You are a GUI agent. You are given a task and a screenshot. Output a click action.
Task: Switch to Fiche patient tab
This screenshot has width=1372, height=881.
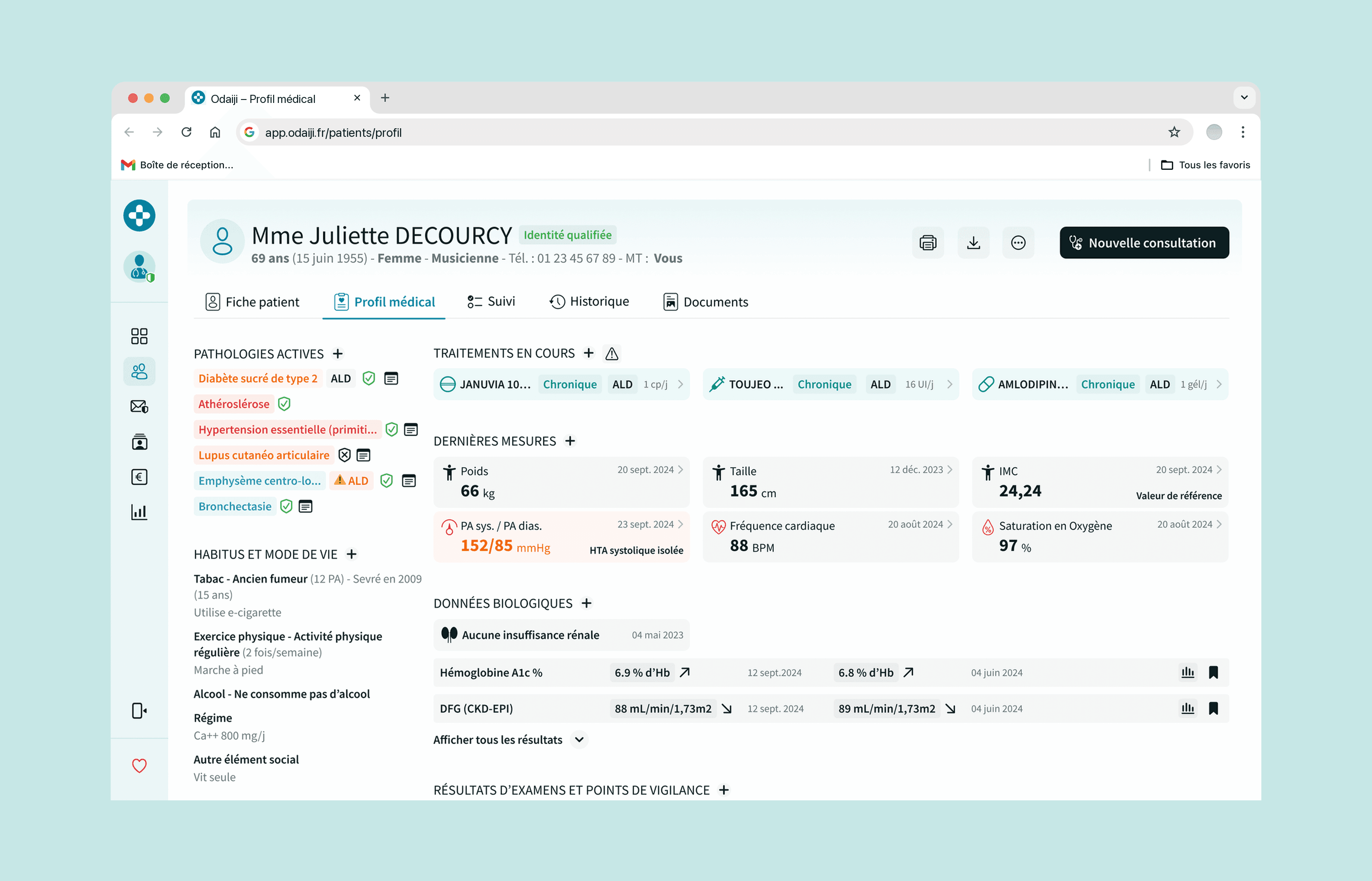[252, 302]
